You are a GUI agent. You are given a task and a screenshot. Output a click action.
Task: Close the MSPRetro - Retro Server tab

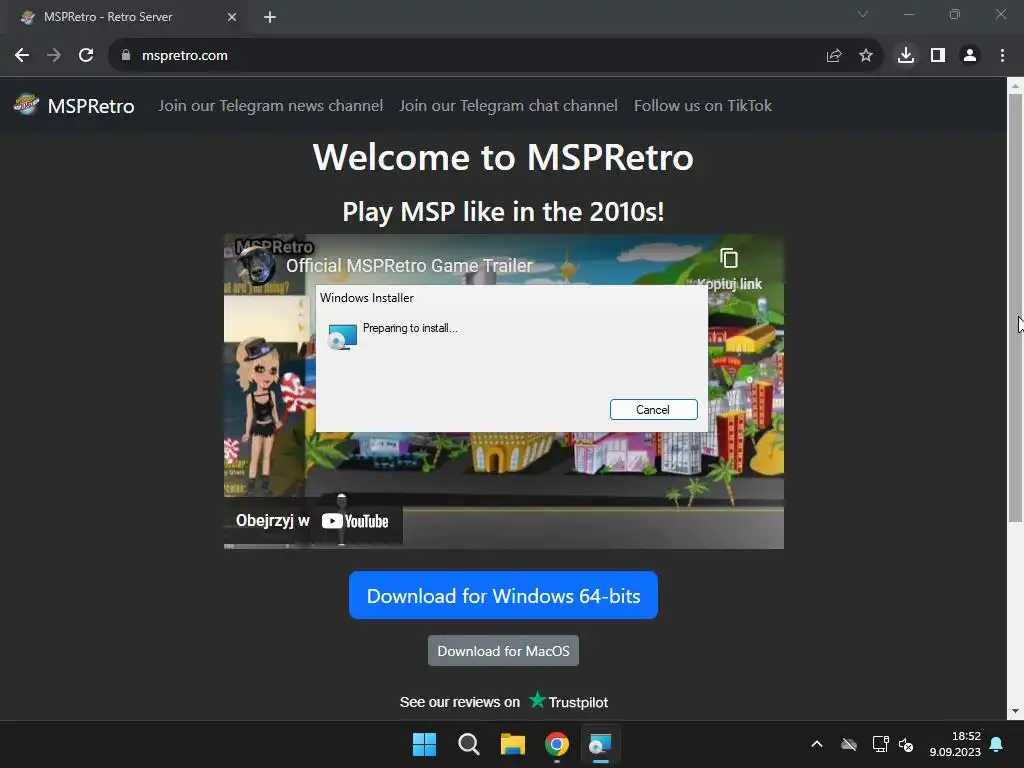(x=232, y=17)
